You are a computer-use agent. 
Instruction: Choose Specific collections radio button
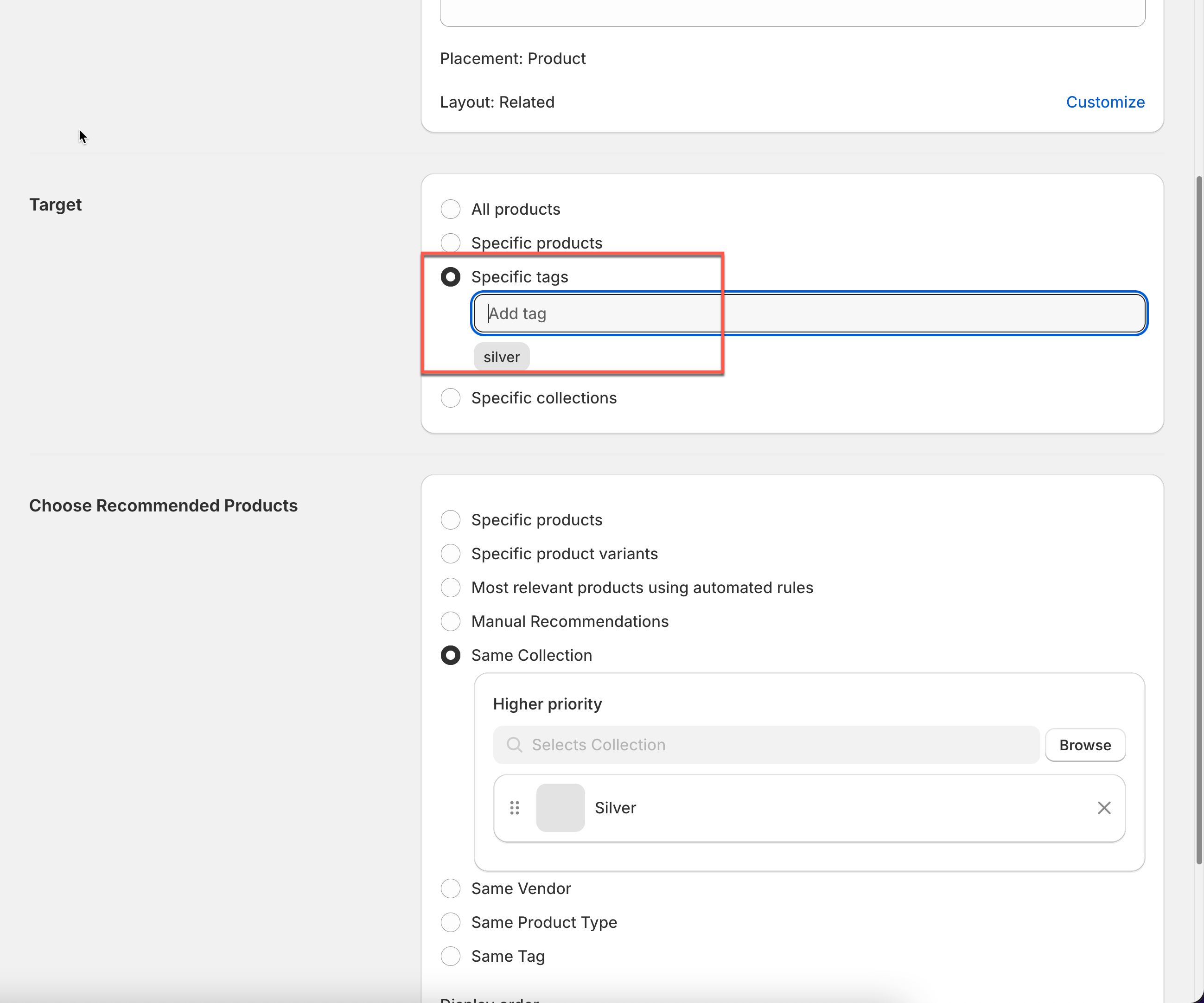pyautogui.click(x=451, y=398)
